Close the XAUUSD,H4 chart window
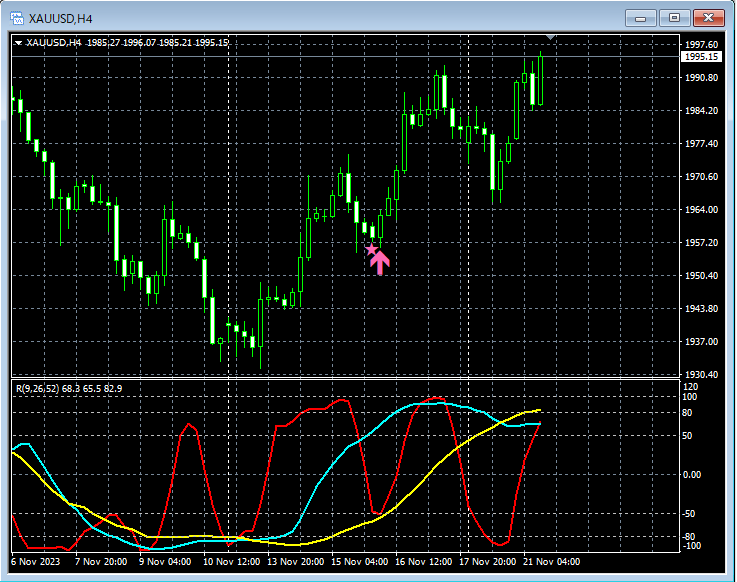The width and height of the screenshot is (737, 582). pos(708,18)
